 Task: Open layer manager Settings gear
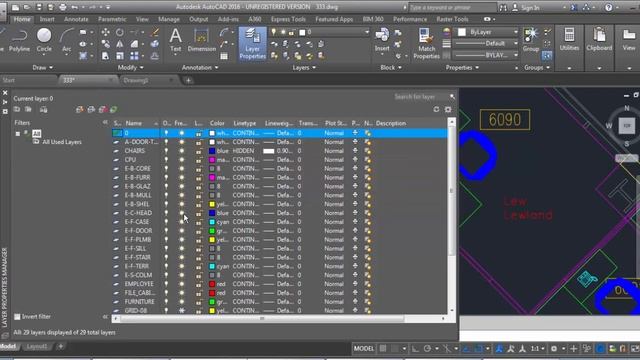click(x=448, y=109)
